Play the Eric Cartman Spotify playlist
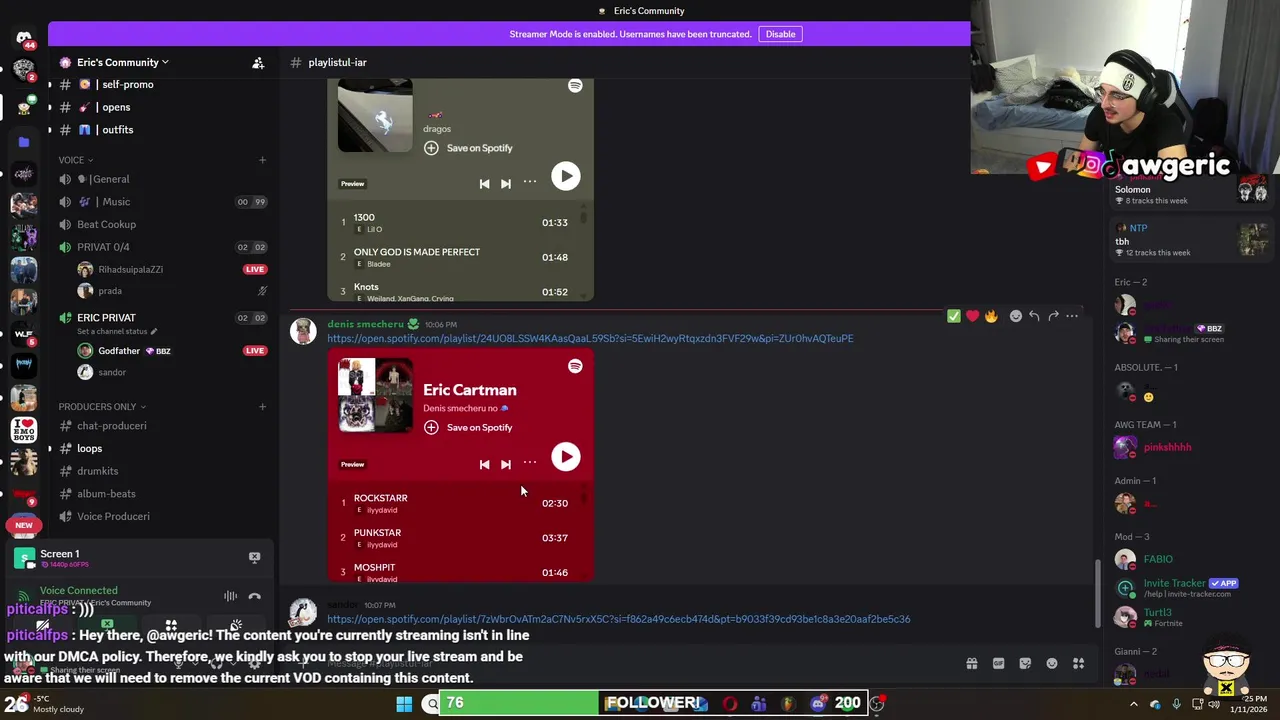Image resolution: width=1280 pixels, height=720 pixels. point(565,457)
